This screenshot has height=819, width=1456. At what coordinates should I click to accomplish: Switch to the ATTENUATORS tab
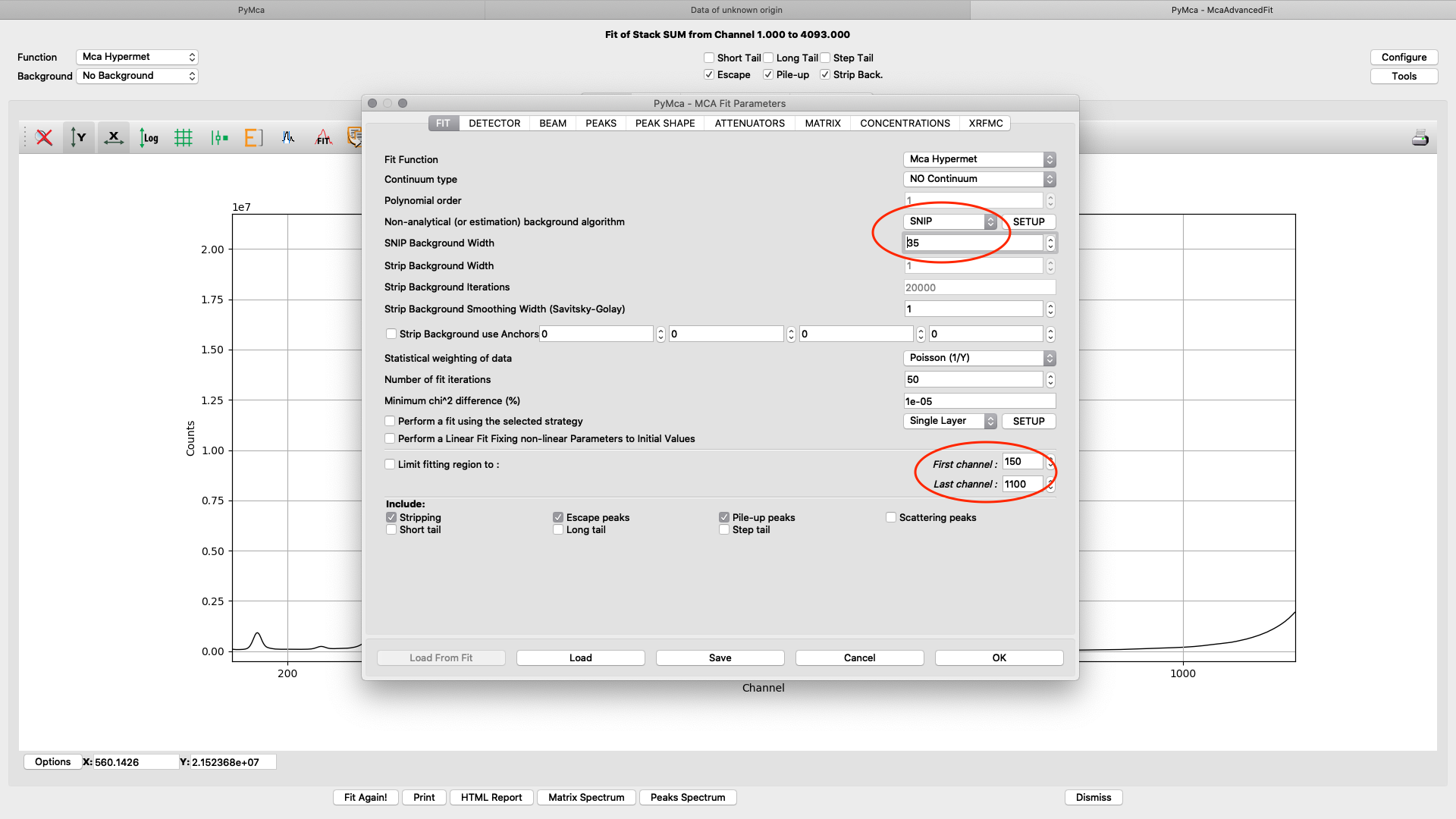pos(750,123)
